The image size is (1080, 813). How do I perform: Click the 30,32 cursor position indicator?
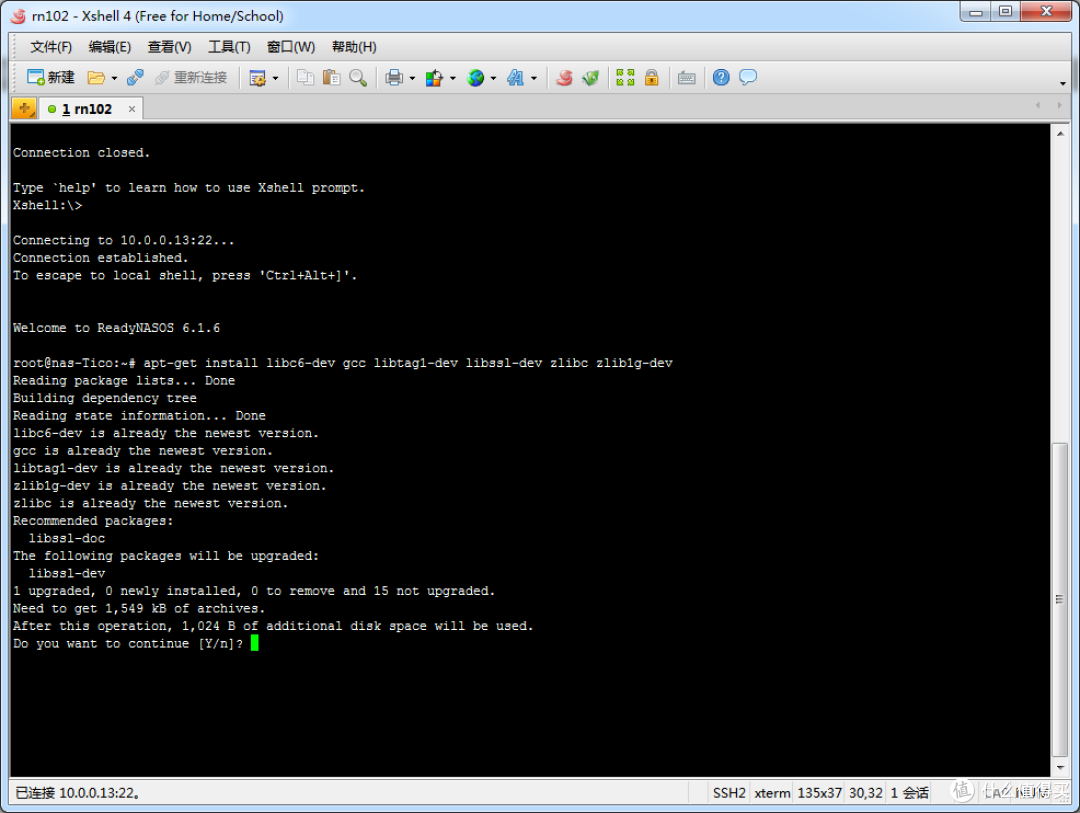[866, 793]
